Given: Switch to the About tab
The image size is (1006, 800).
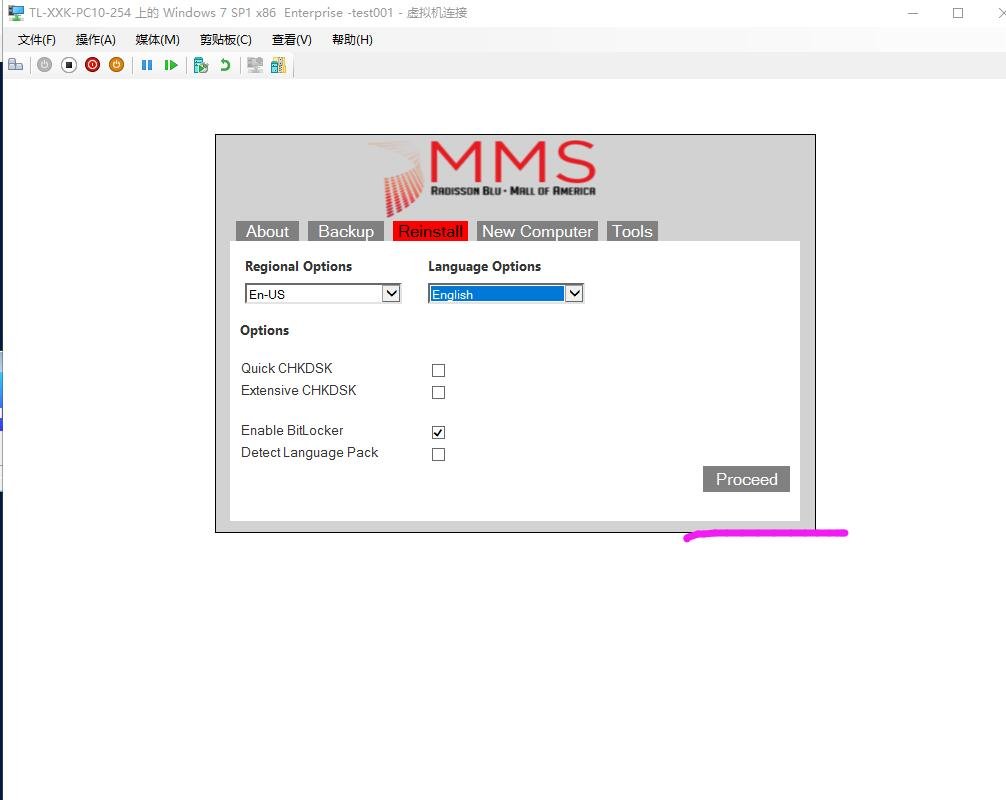Looking at the screenshot, I should (268, 232).
